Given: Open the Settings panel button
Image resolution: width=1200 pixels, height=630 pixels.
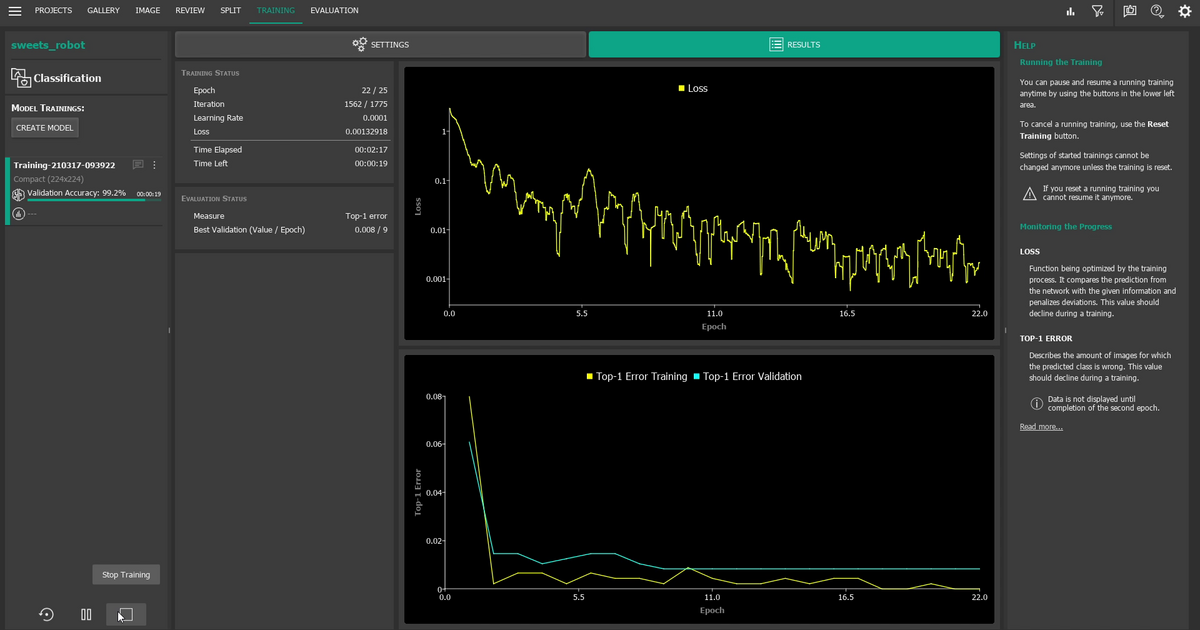Looking at the screenshot, I should [x=380, y=44].
